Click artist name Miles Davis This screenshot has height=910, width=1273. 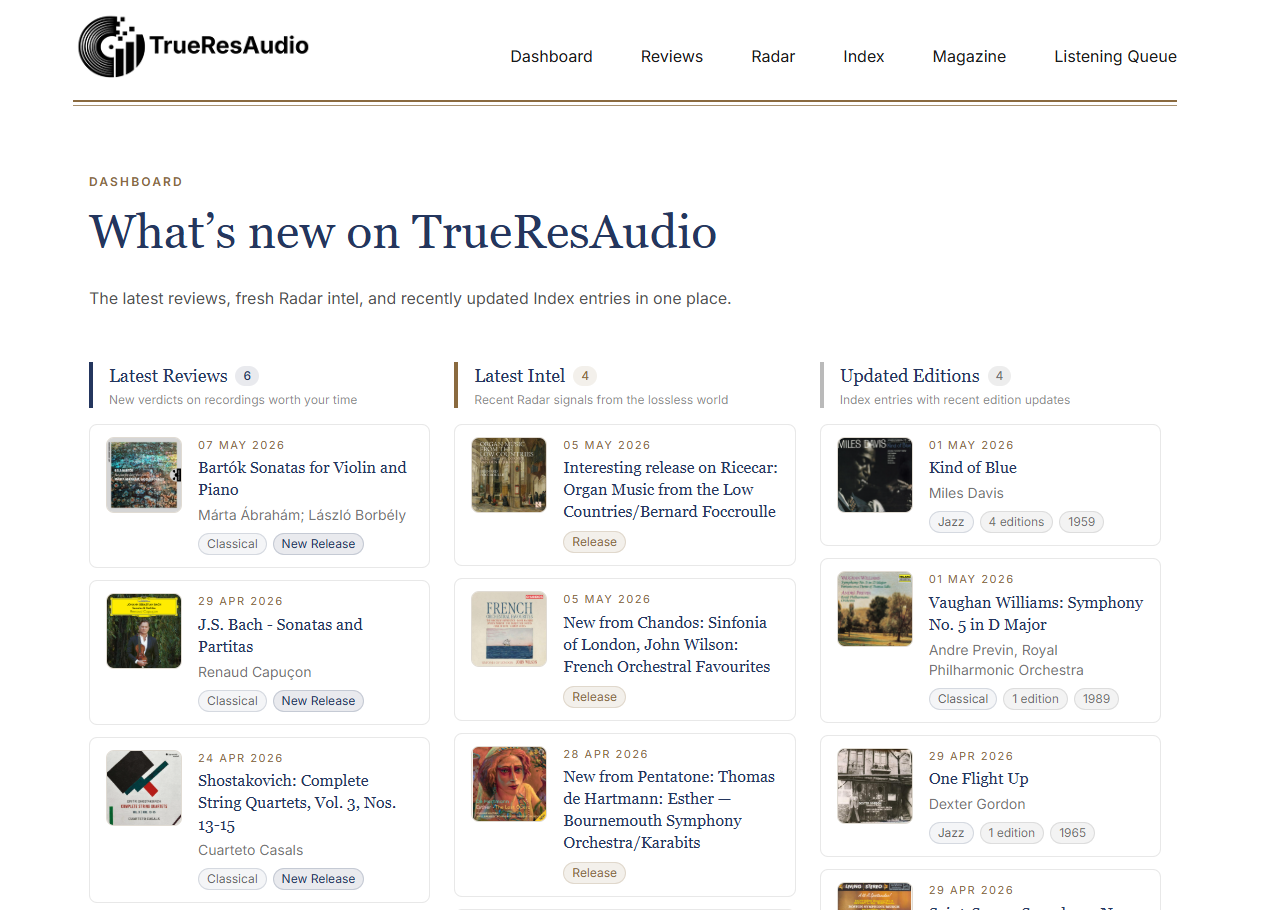pos(966,493)
